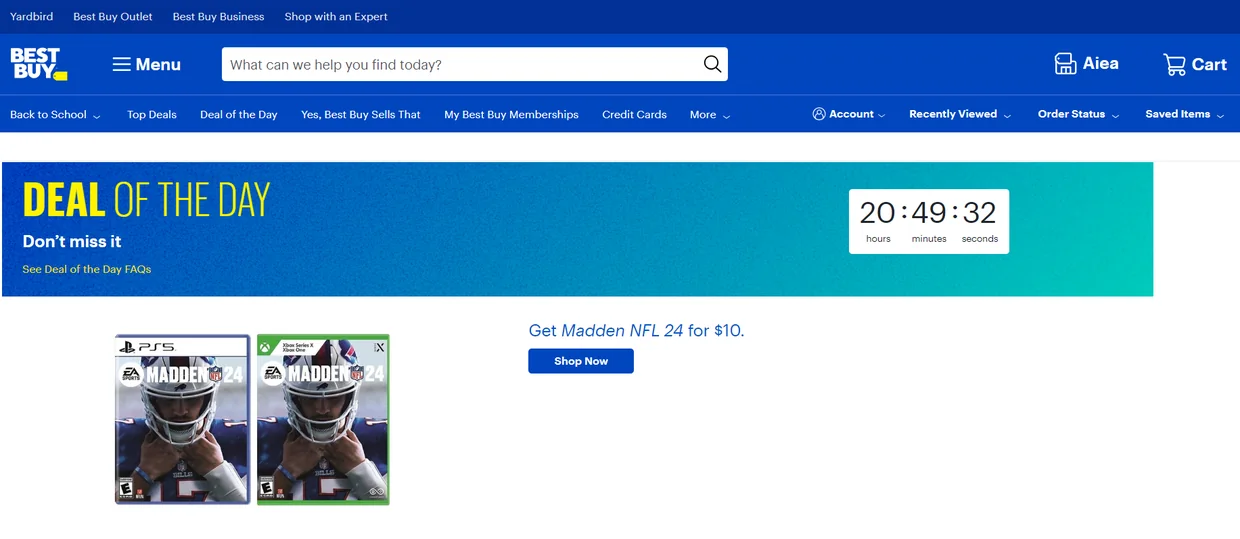Viewport: 1240px width, 539px height.
Task: Select Credit Cards in navigation
Action: point(634,114)
